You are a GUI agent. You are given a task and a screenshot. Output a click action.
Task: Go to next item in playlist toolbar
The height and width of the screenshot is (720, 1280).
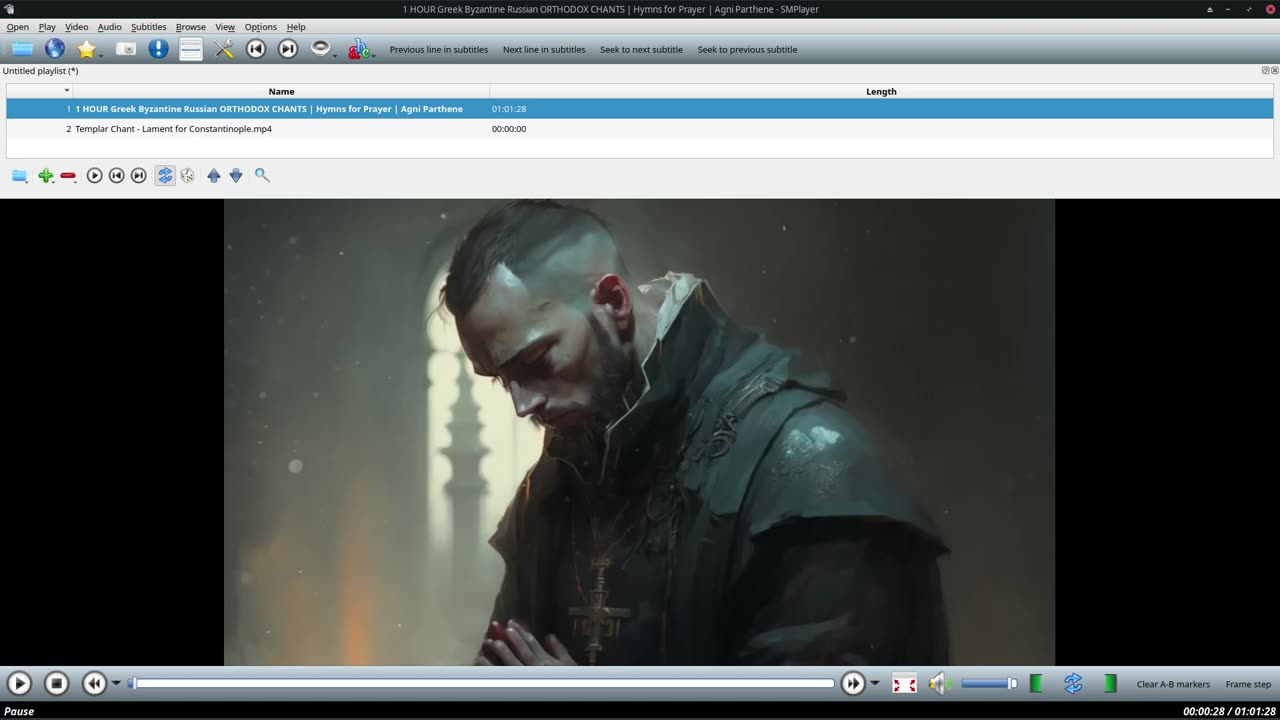coord(139,176)
